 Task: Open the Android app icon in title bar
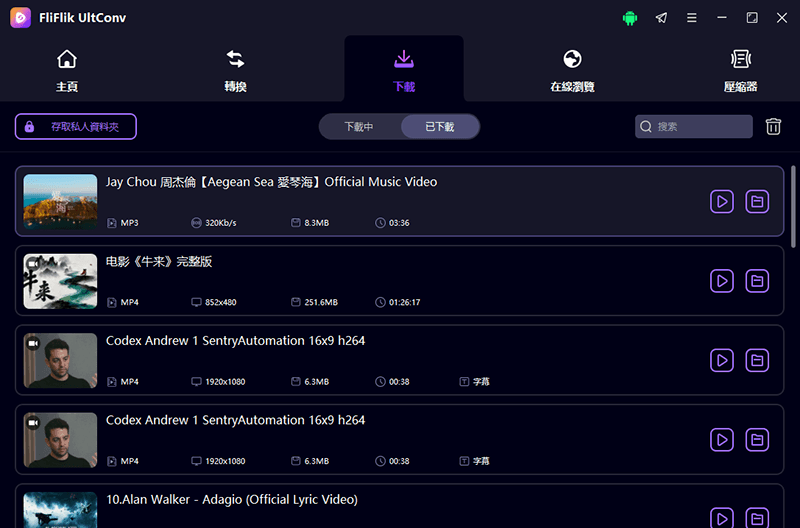click(630, 18)
